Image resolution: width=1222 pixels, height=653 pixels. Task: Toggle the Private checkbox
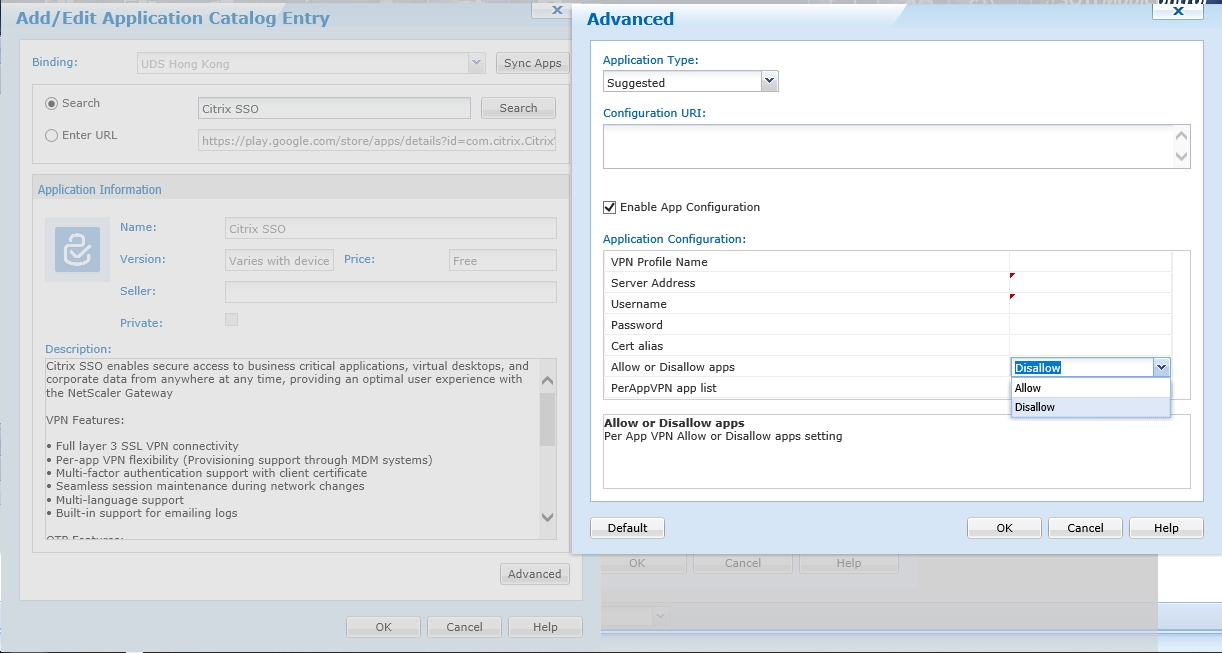tap(232, 320)
